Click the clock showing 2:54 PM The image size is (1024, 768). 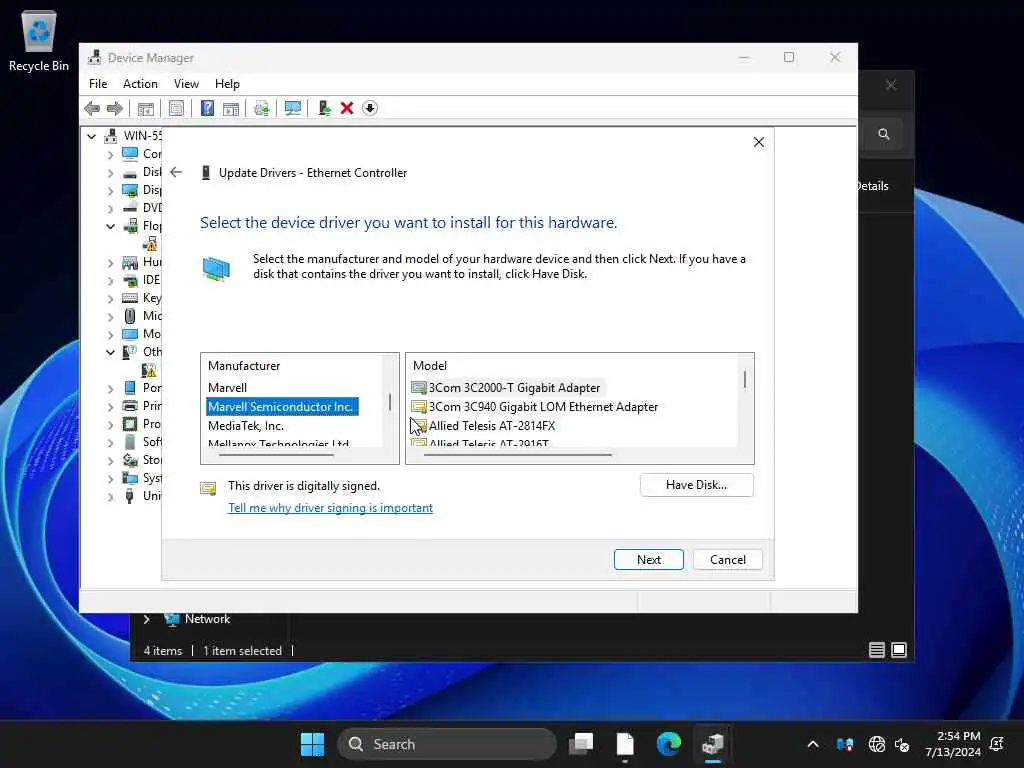(952, 744)
